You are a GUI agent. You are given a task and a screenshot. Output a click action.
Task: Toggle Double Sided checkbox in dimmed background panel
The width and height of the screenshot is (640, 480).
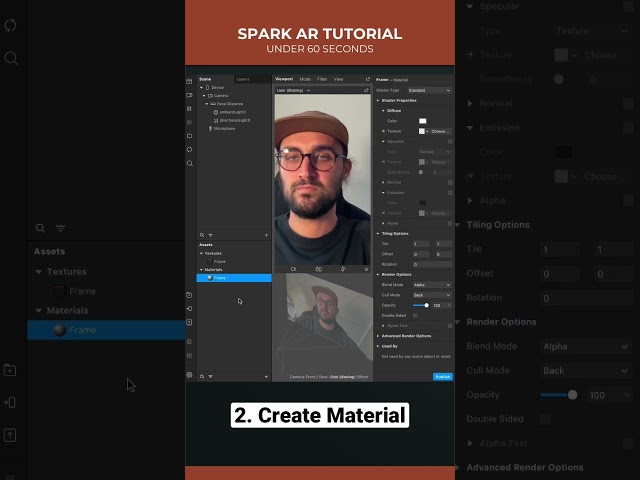[545, 419]
